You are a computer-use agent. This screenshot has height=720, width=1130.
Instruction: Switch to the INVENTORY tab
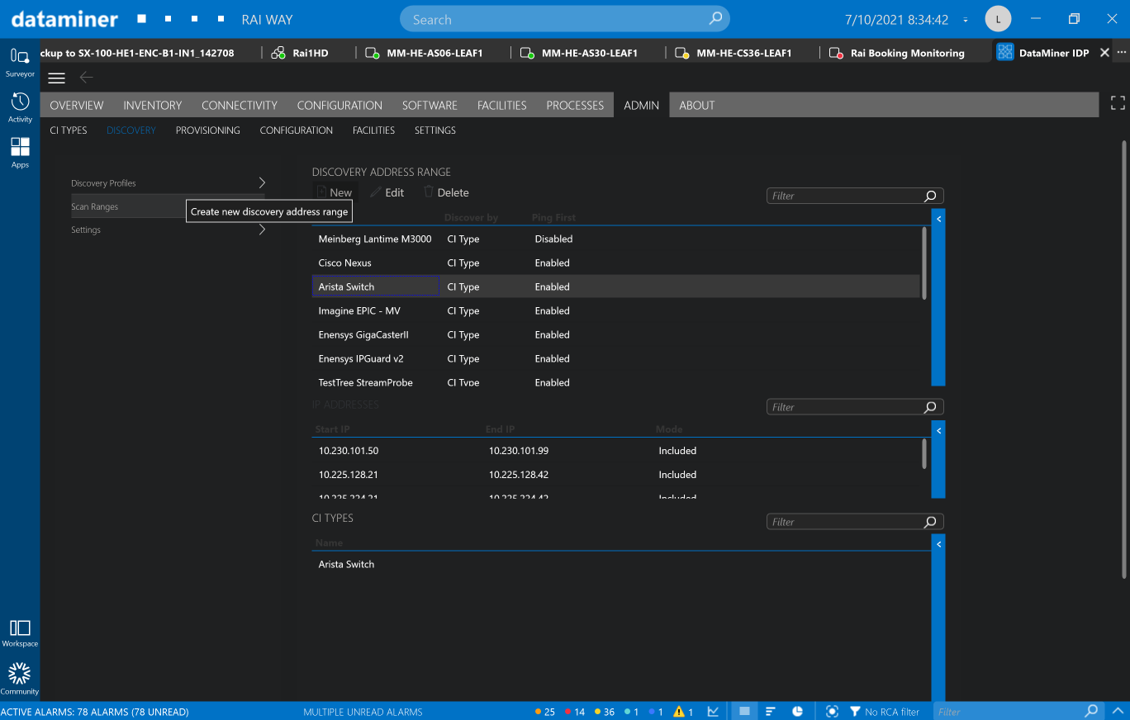(x=152, y=105)
